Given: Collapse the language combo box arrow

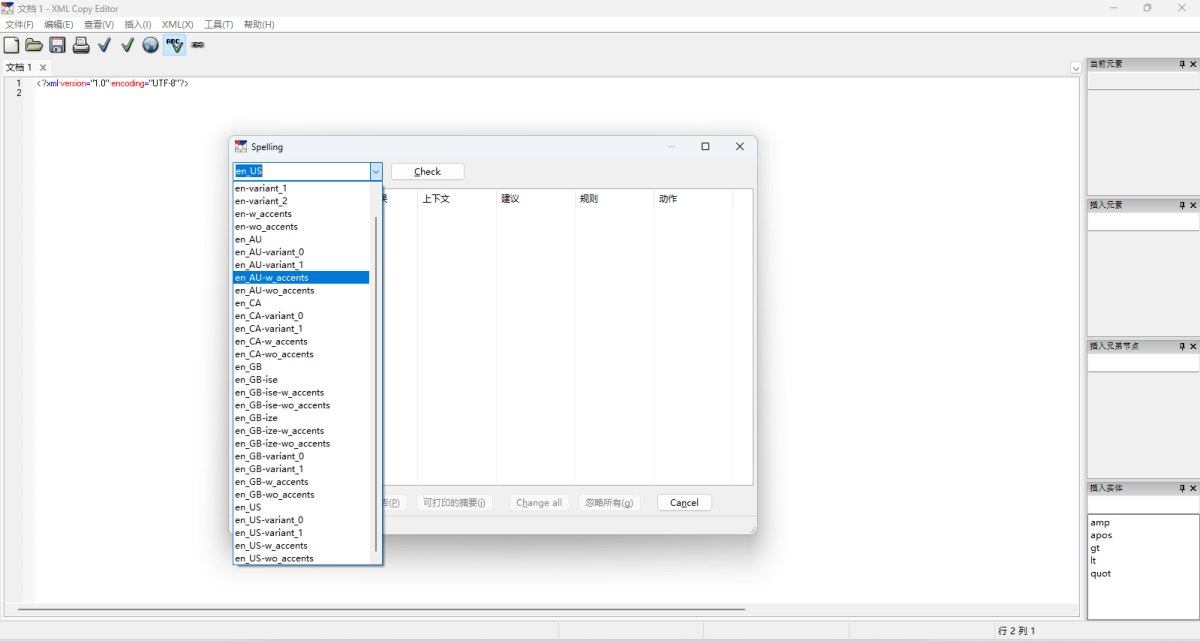Looking at the screenshot, I should 376,172.
